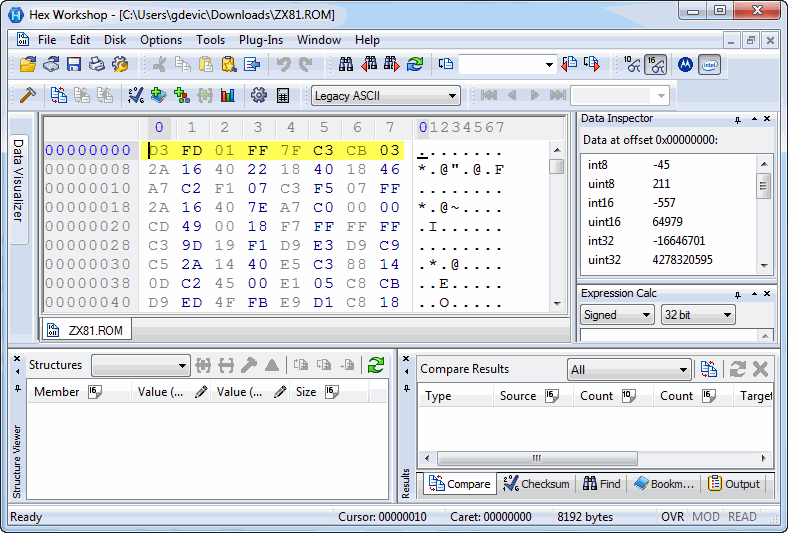Open the All filter dropdown in Compare Results

pyautogui.click(x=629, y=370)
